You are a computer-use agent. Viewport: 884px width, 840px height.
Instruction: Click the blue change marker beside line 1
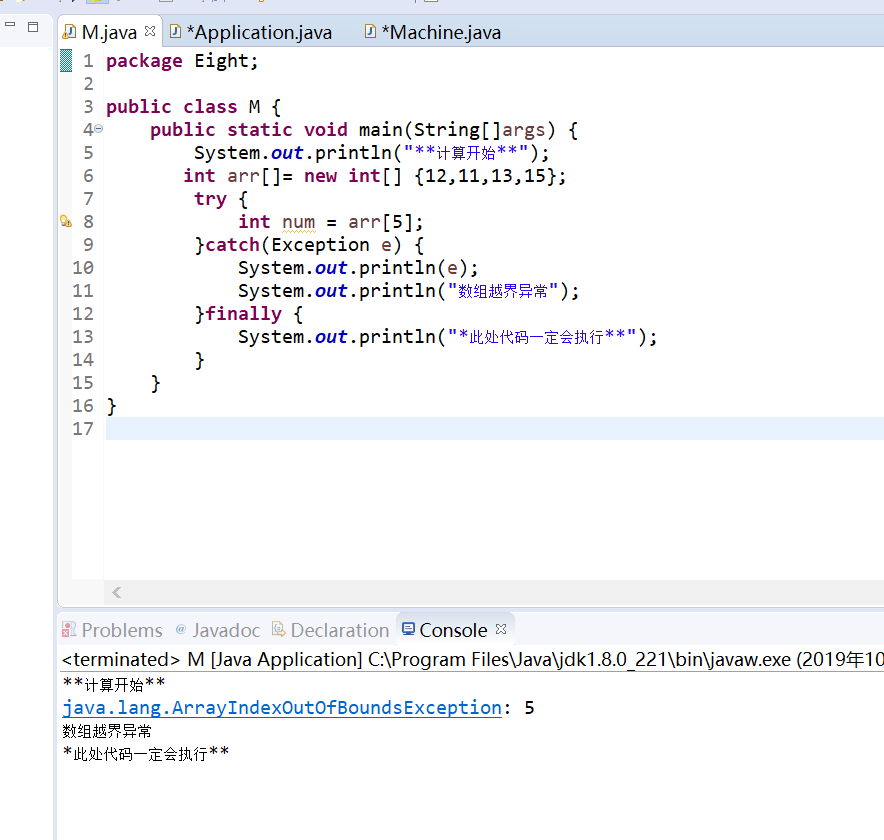66,60
